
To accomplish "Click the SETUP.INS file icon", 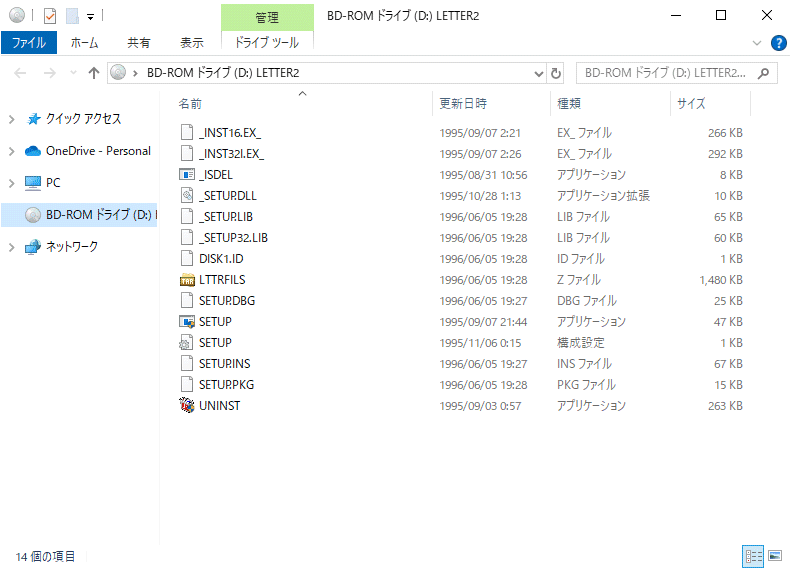I will tap(187, 364).
